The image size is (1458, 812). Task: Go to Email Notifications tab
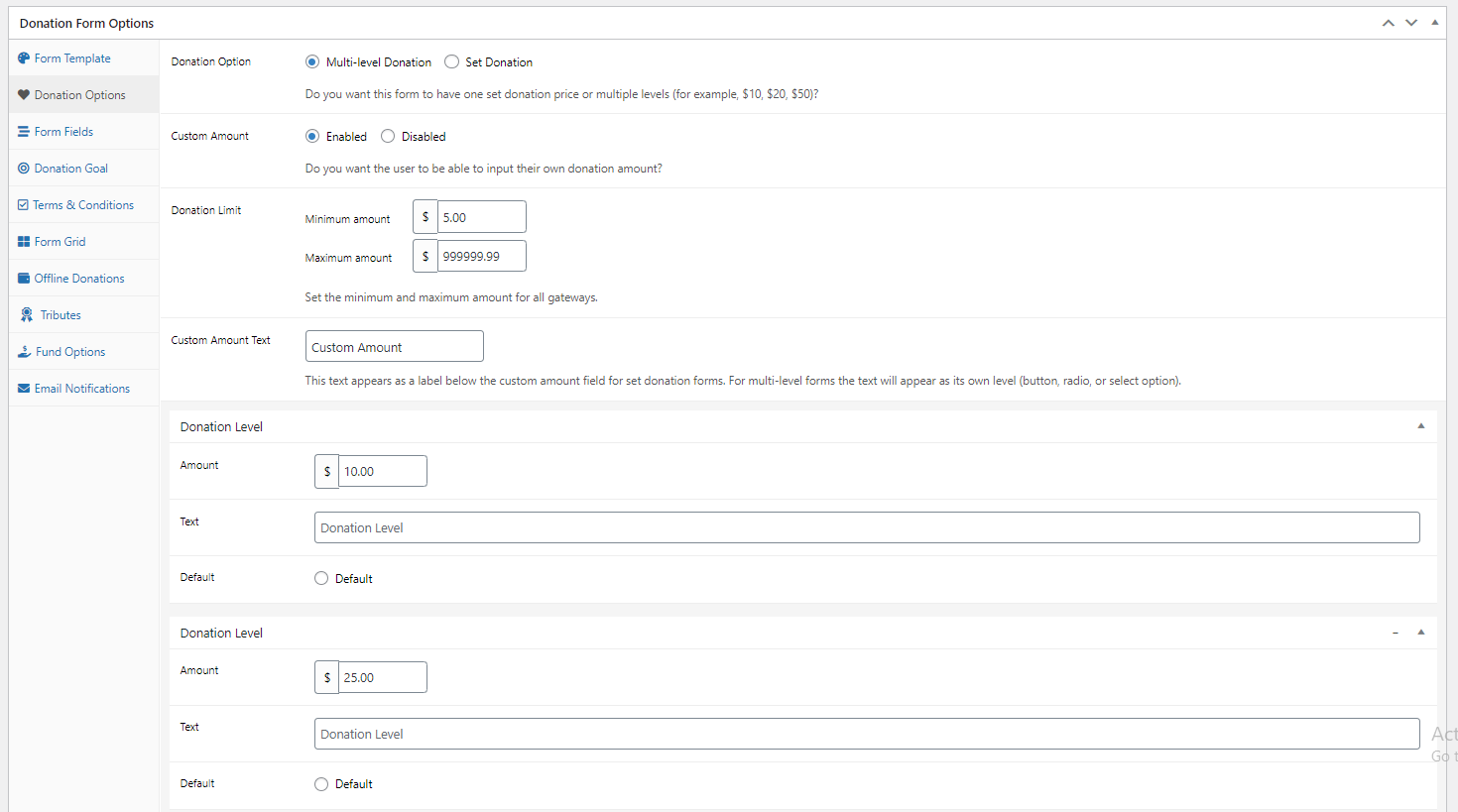pyautogui.click(x=84, y=389)
